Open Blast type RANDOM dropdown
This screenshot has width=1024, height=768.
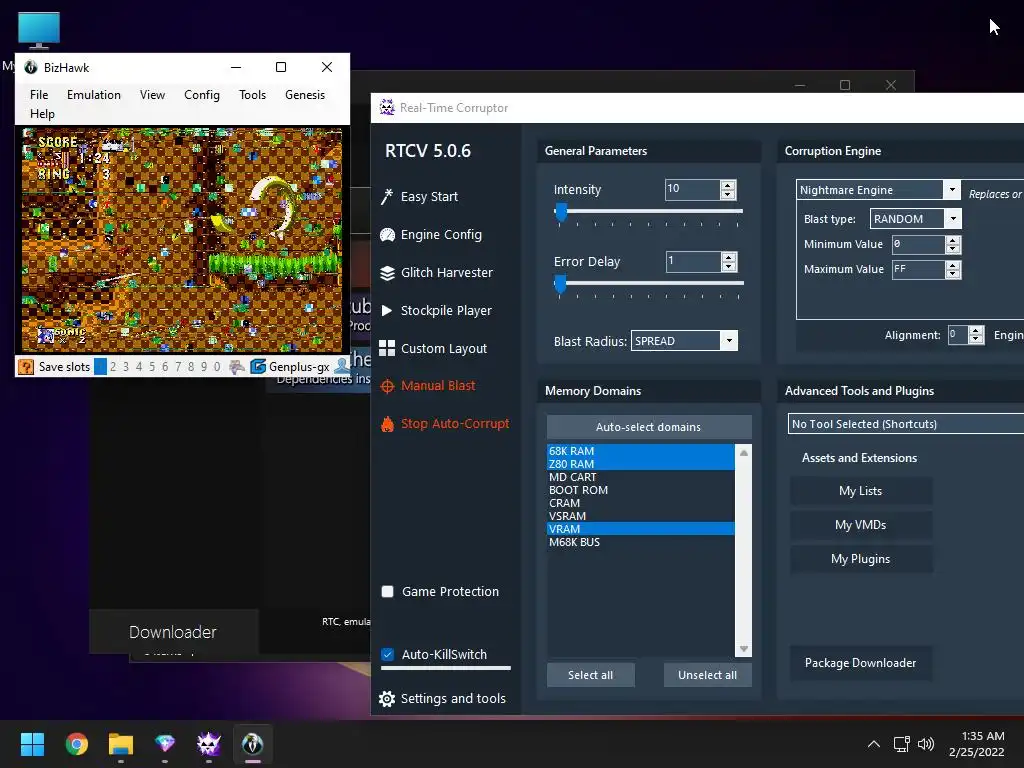click(x=953, y=219)
